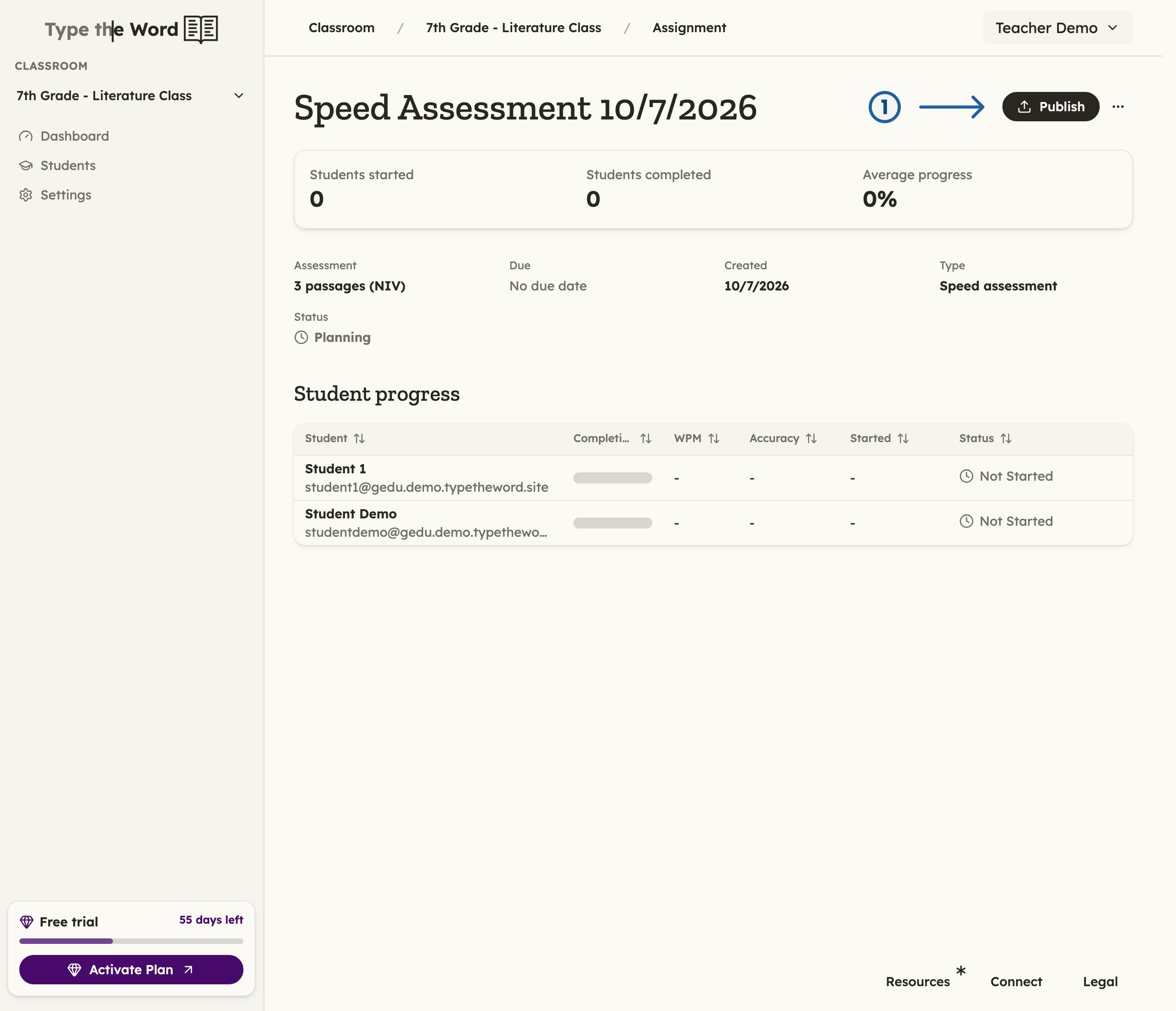Open the Teacher Demo account dropdown
1176x1011 pixels.
pos(1057,28)
